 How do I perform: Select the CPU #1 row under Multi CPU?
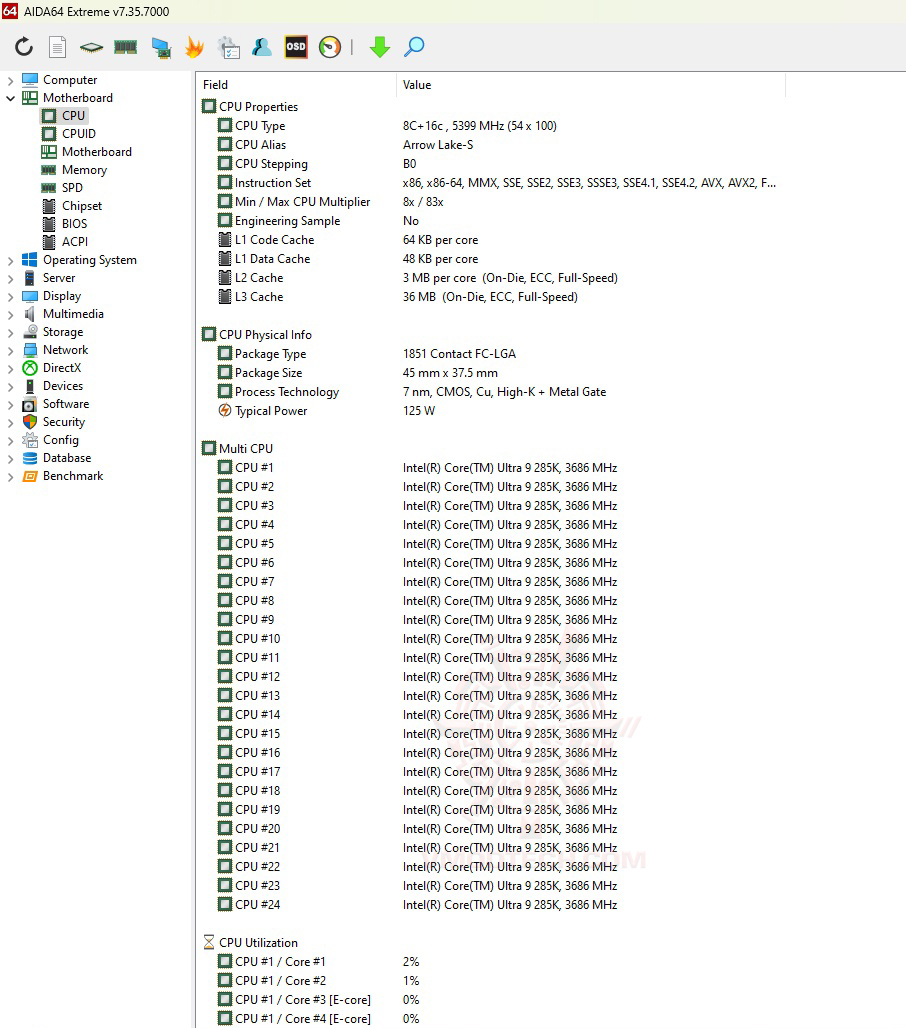click(x=490, y=467)
